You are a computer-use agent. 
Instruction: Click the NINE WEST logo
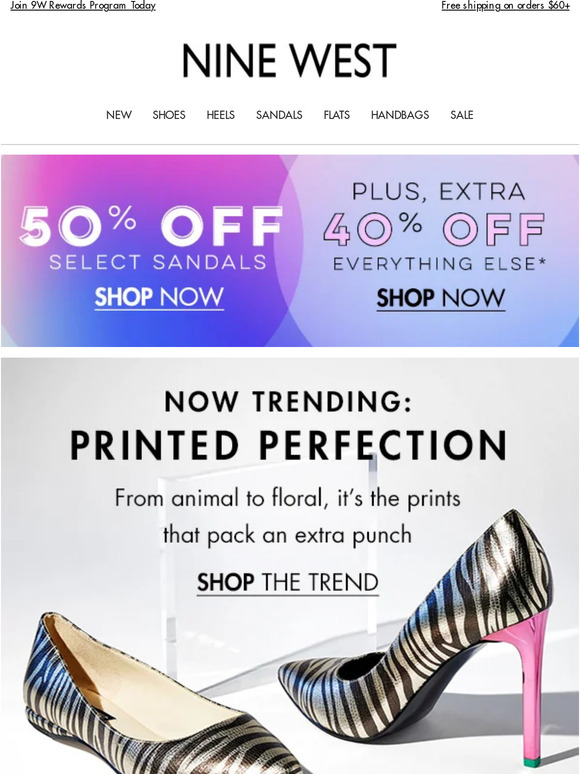(289, 61)
